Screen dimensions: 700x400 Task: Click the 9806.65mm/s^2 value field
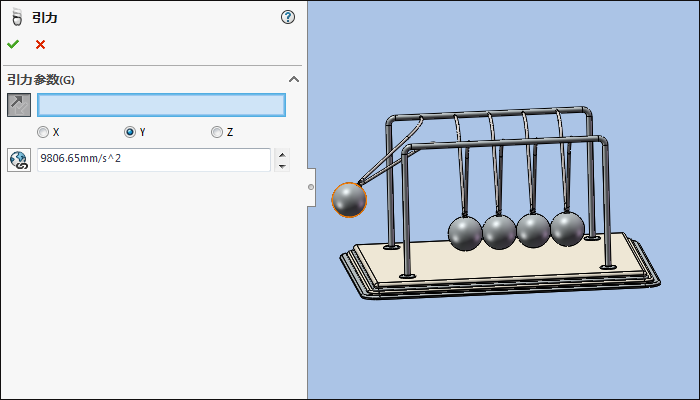pos(154,160)
